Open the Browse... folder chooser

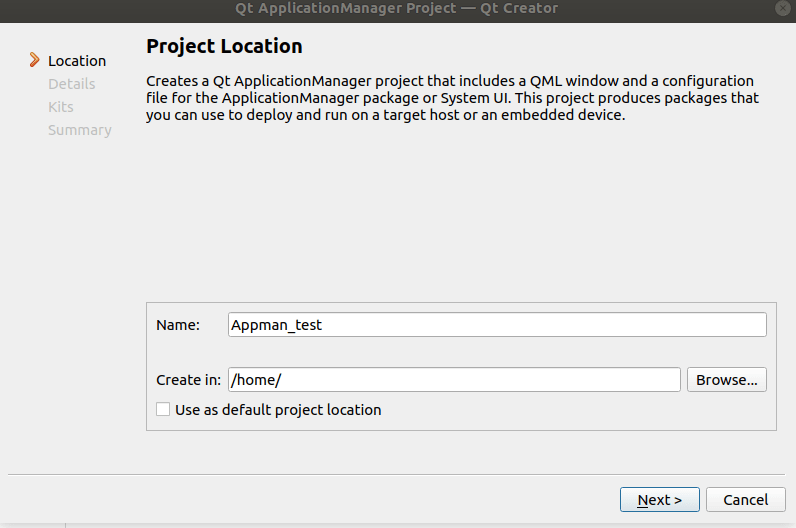[727, 380]
